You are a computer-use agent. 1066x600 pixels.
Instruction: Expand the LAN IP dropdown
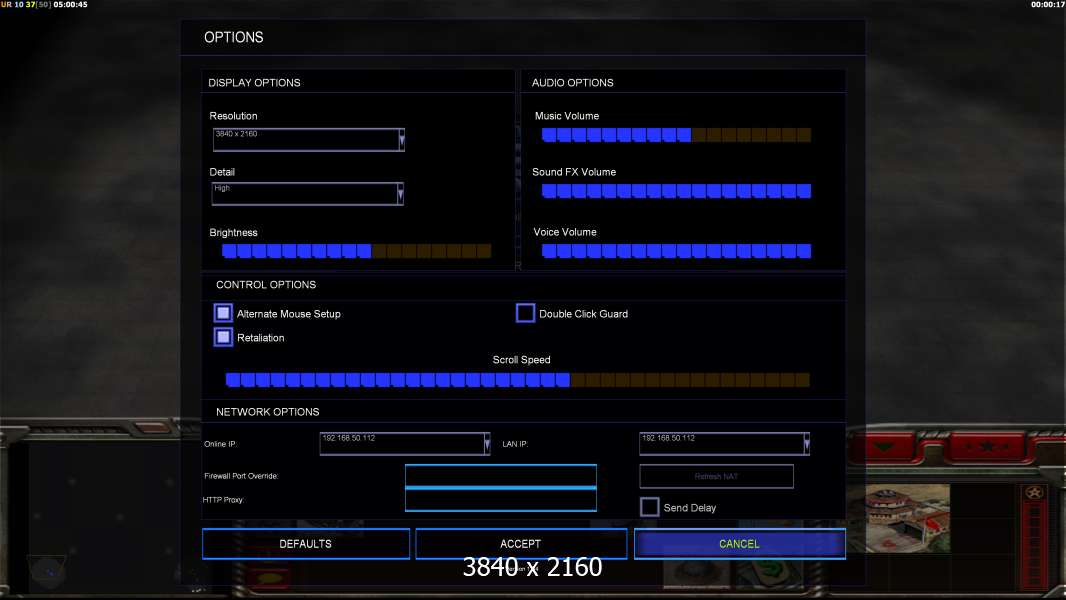[724, 444]
